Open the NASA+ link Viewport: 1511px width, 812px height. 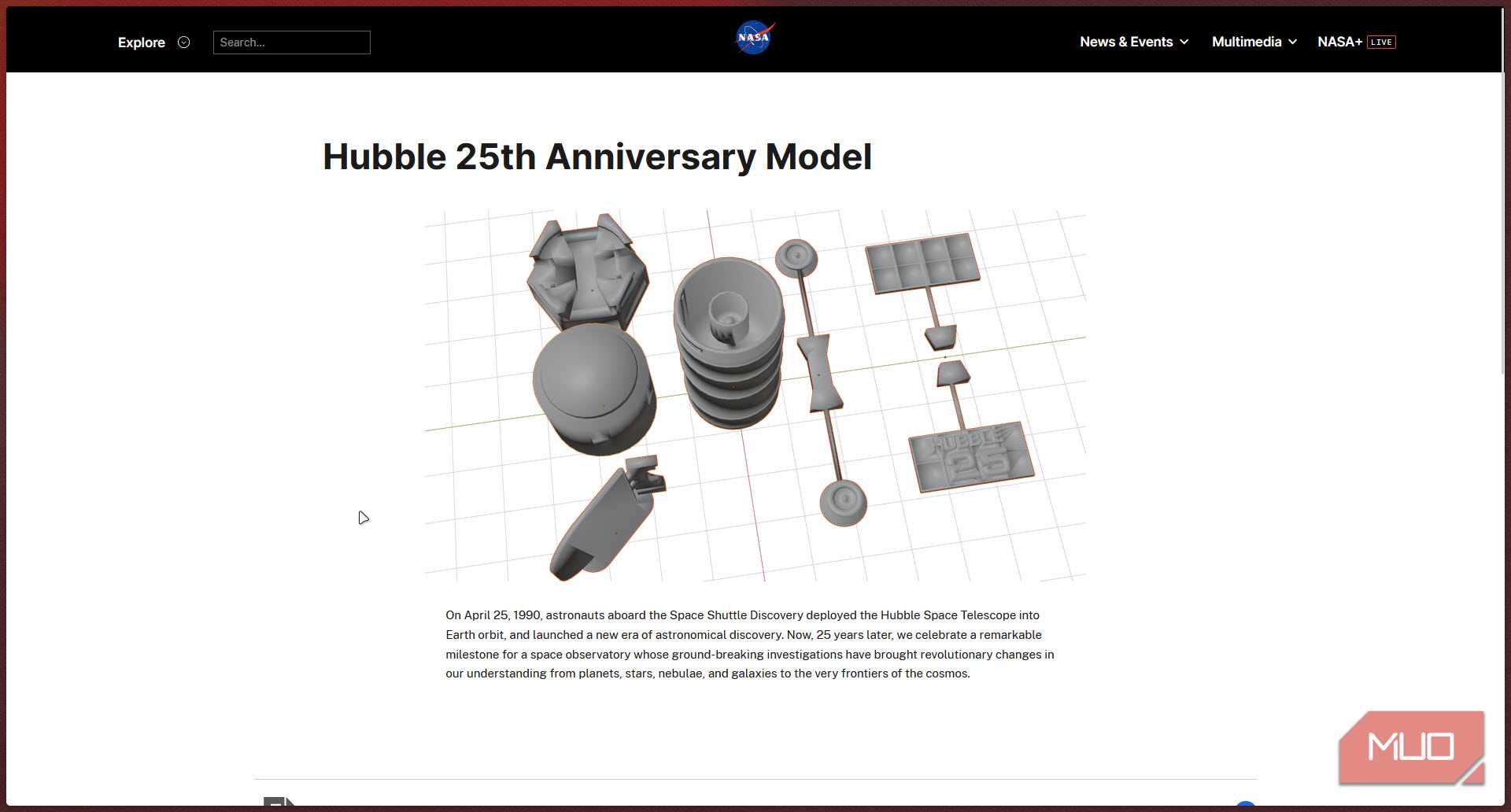tap(1339, 42)
